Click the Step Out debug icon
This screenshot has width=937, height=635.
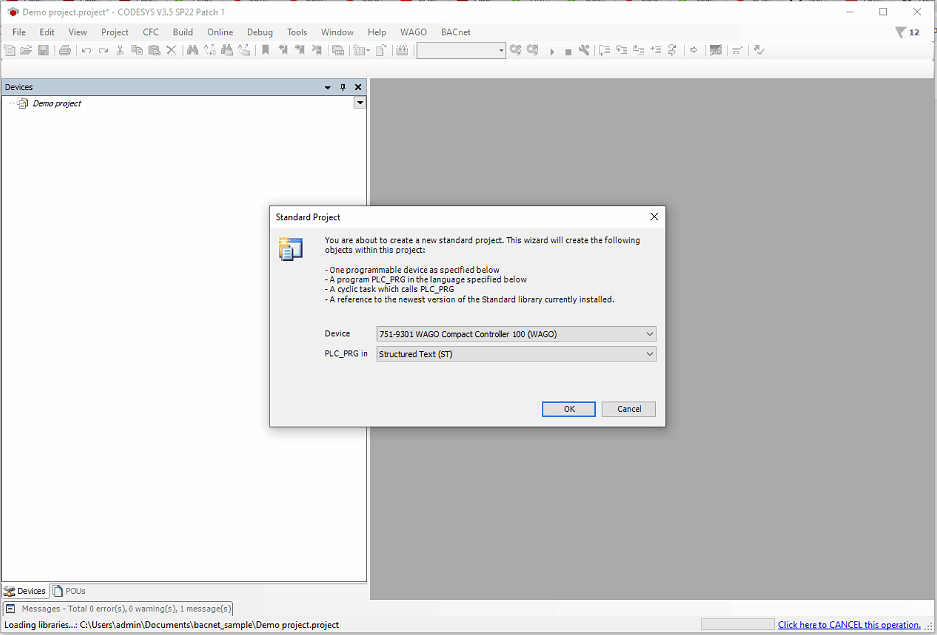[x=639, y=50]
